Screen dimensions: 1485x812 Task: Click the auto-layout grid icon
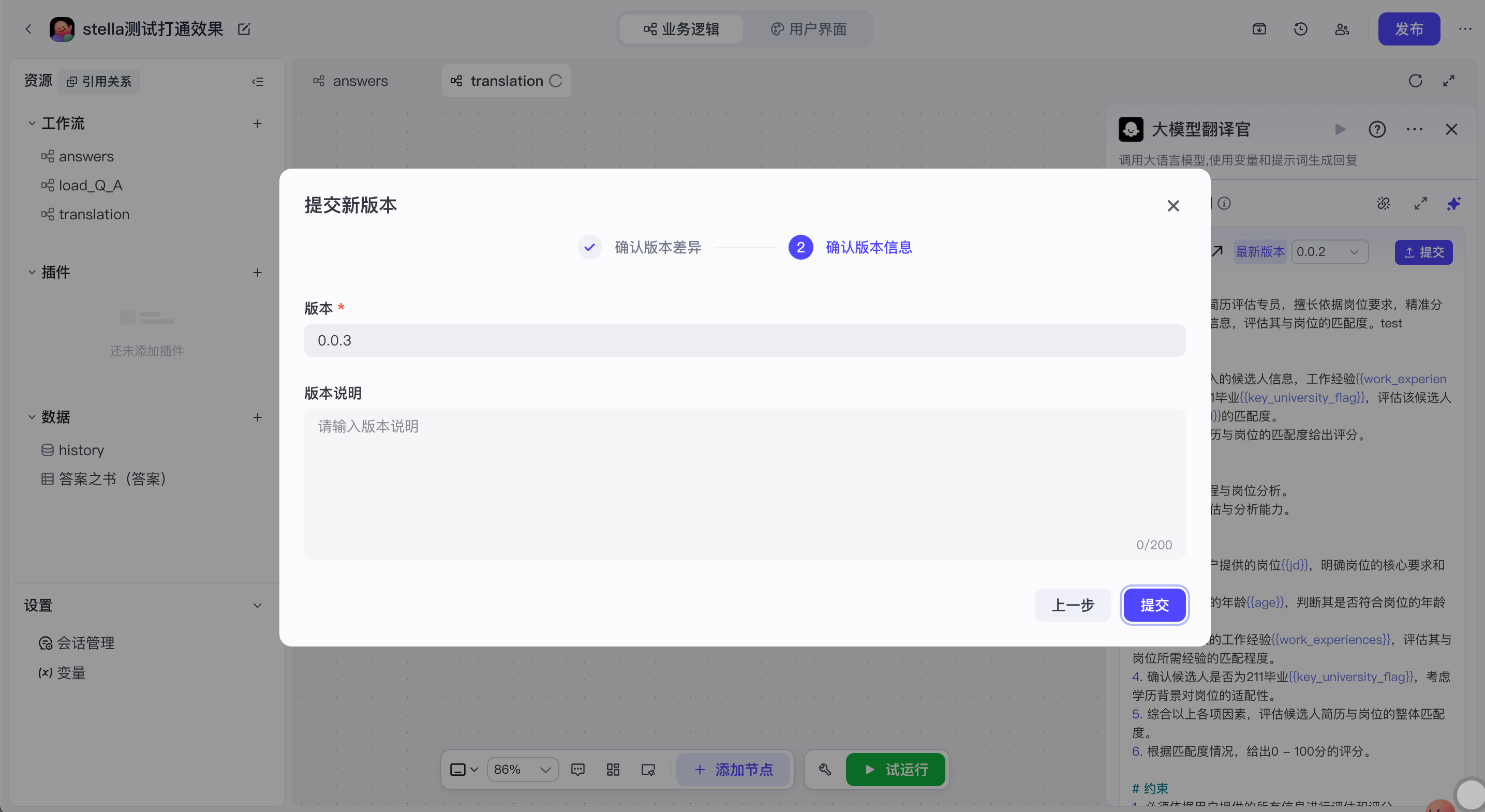point(613,770)
